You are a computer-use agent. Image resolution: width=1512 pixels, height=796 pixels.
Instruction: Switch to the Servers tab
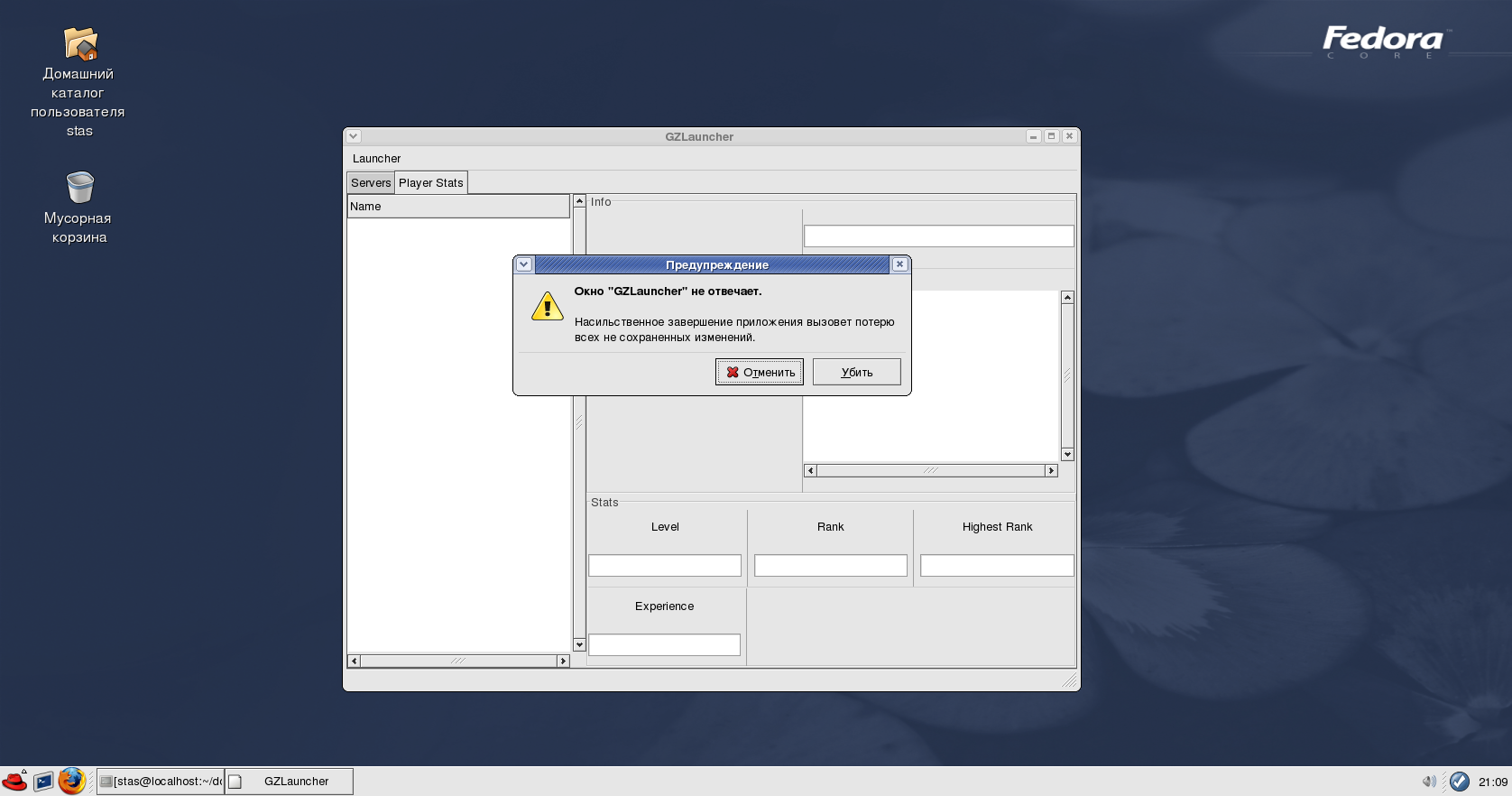[371, 183]
